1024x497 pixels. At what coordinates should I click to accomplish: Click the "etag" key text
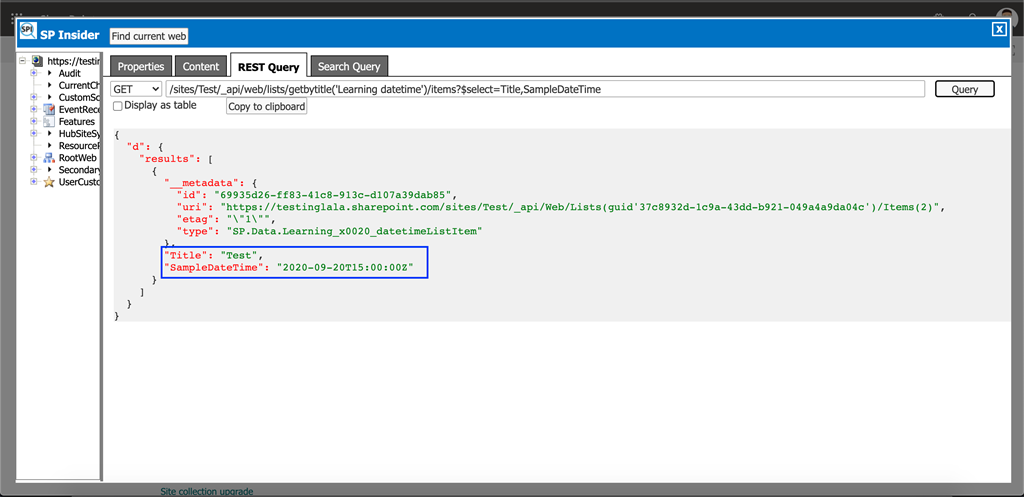(x=195, y=219)
